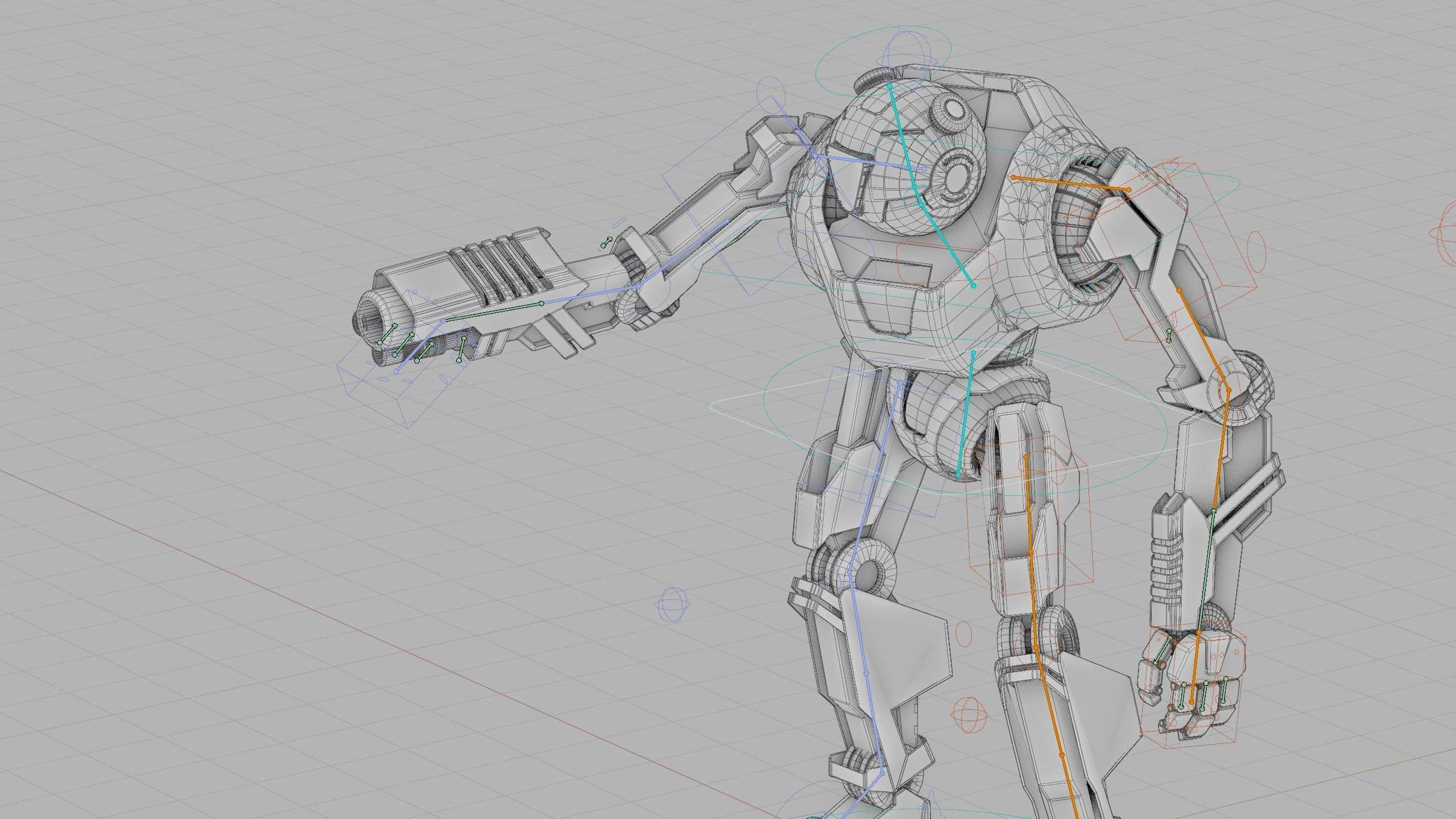The height and width of the screenshot is (819, 1456).
Task: Select the green thumb bone on the fist
Action: 1163,652
